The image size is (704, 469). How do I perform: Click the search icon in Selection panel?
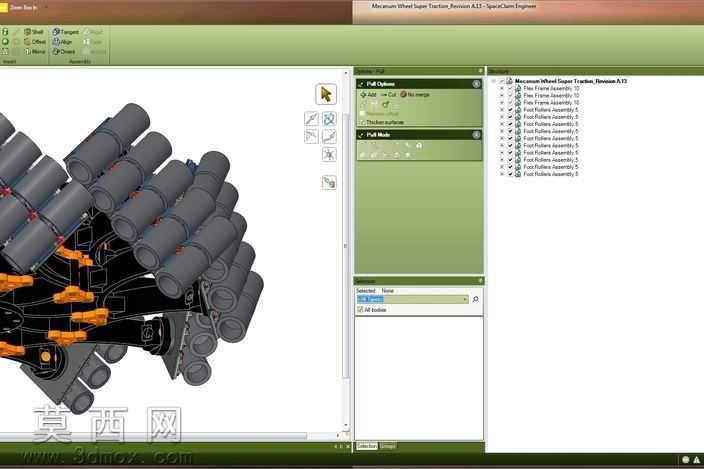coord(475,299)
